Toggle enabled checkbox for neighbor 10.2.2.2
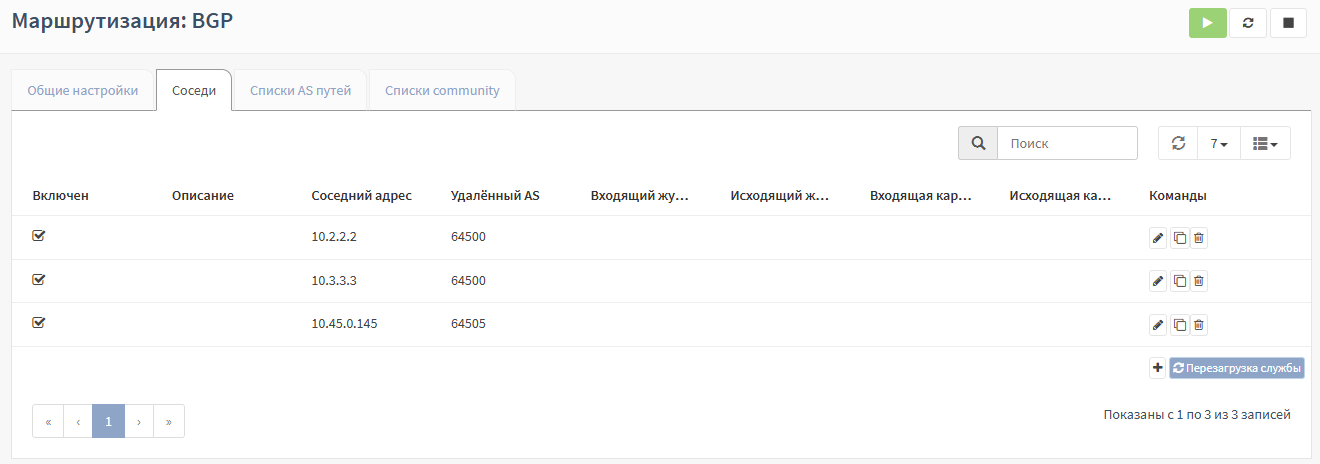This screenshot has height=464, width=1320. (39, 236)
